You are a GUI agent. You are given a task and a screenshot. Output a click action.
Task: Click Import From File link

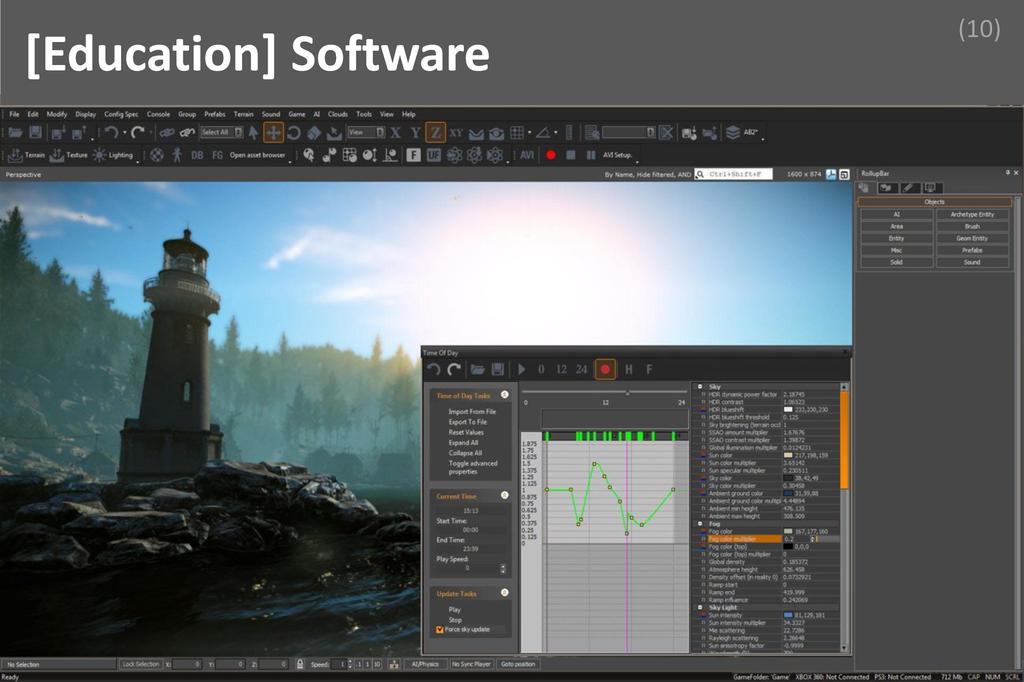click(x=472, y=412)
